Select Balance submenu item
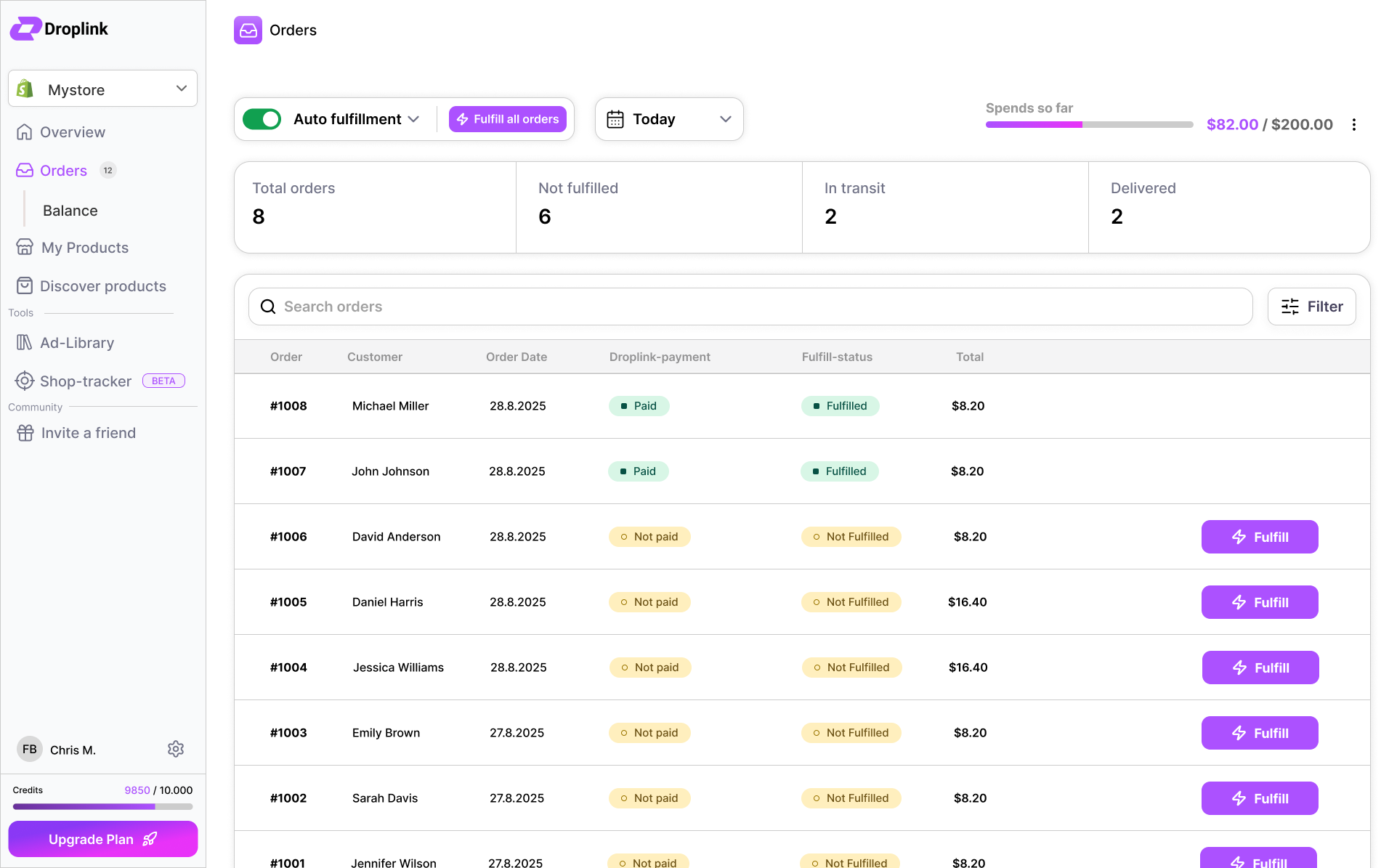 tap(70, 211)
